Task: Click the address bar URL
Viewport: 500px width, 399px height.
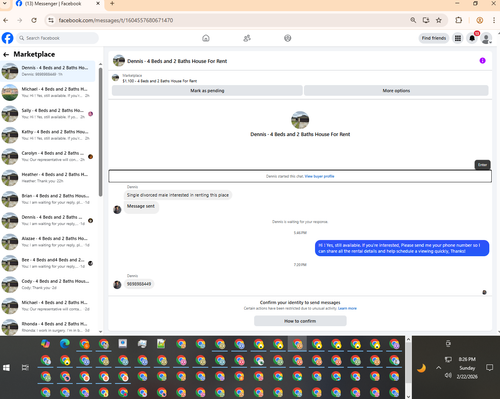Action: pyautogui.click(x=116, y=20)
